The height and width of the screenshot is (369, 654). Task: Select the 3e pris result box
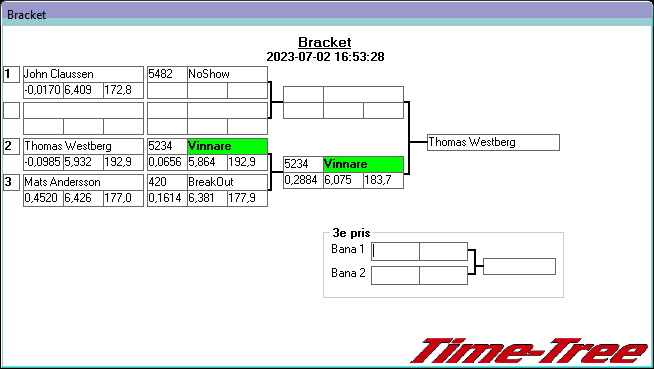(x=519, y=266)
